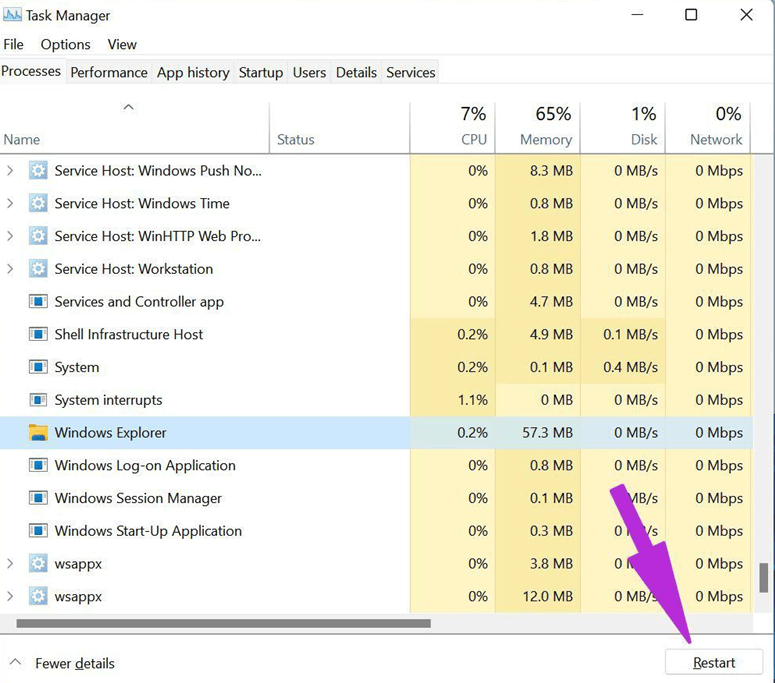Switch to the Processes tab

[31, 71]
